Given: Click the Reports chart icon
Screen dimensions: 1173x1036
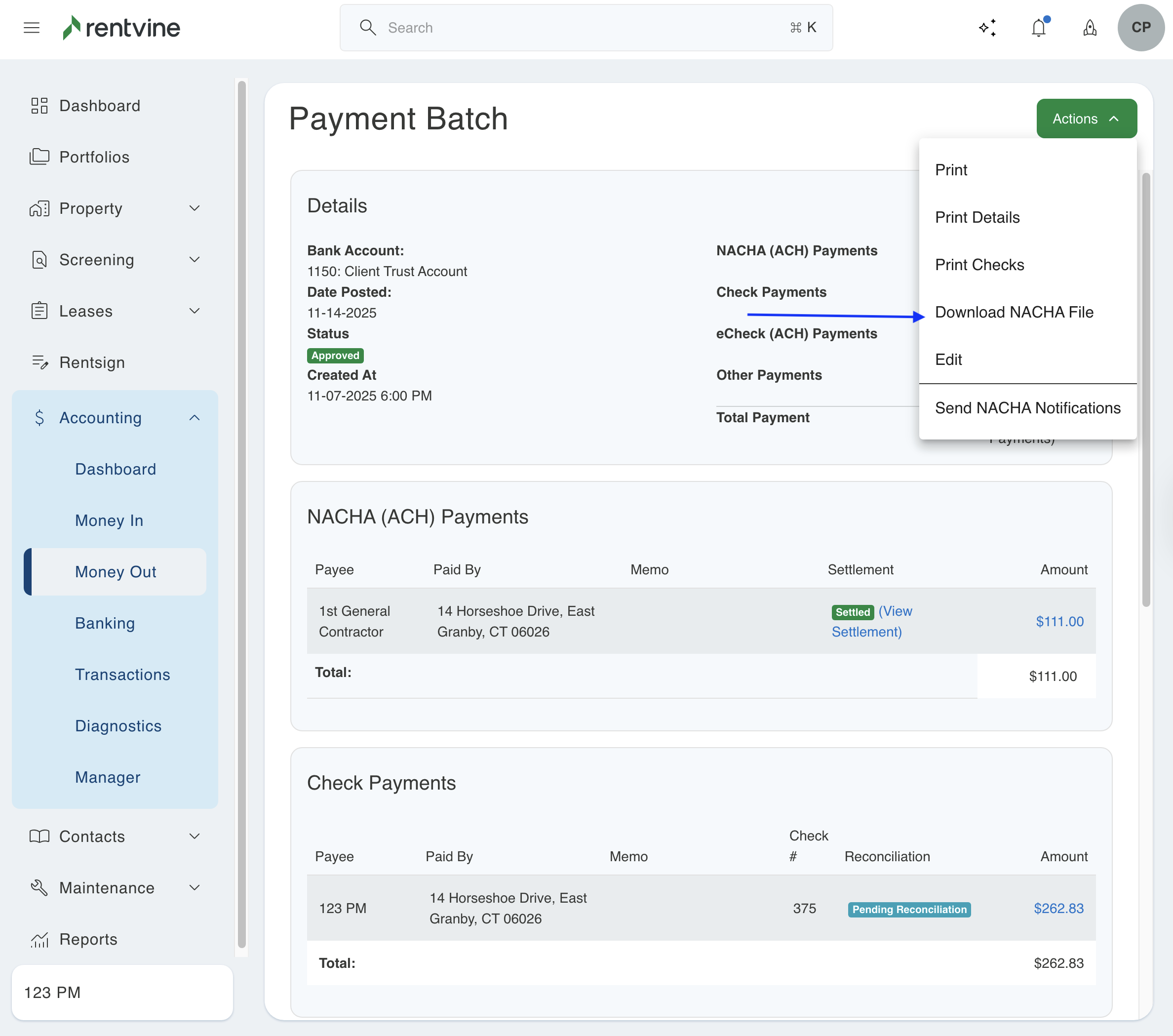Looking at the screenshot, I should pos(39,940).
